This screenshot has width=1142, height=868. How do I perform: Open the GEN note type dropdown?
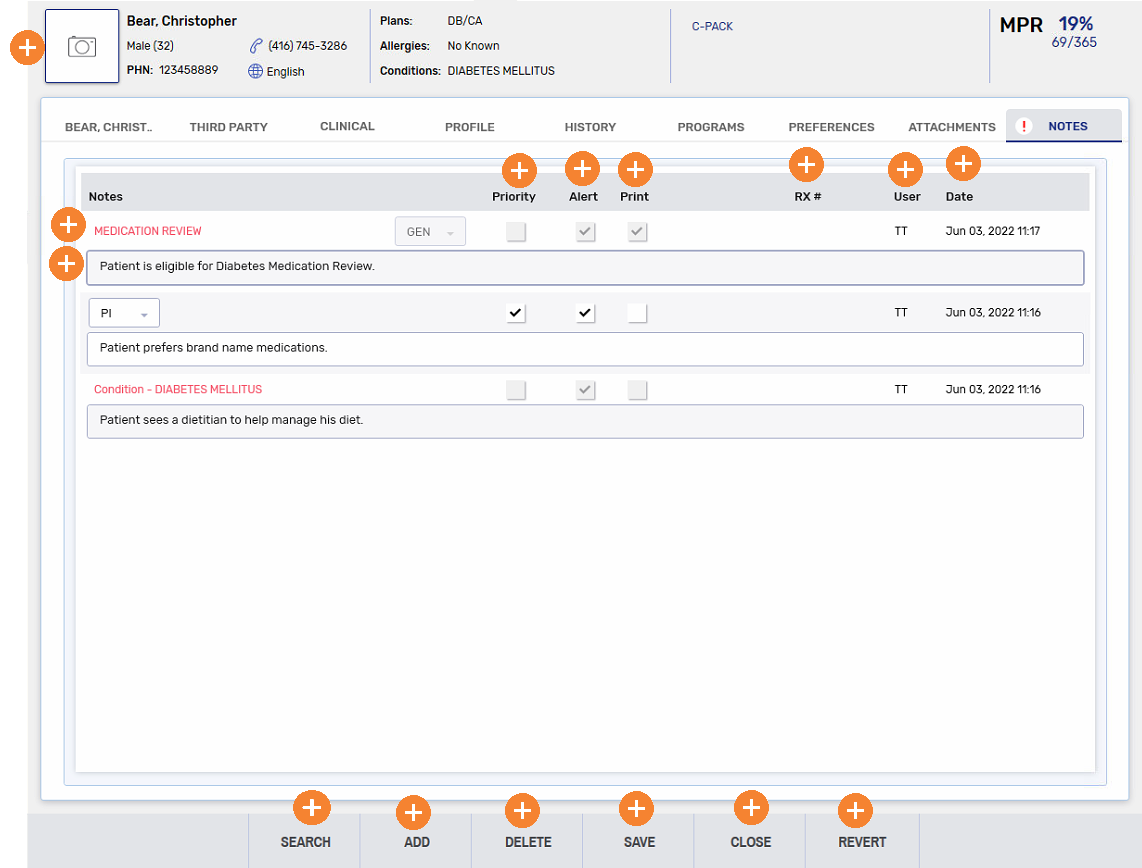pyautogui.click(x=430, y=232)
